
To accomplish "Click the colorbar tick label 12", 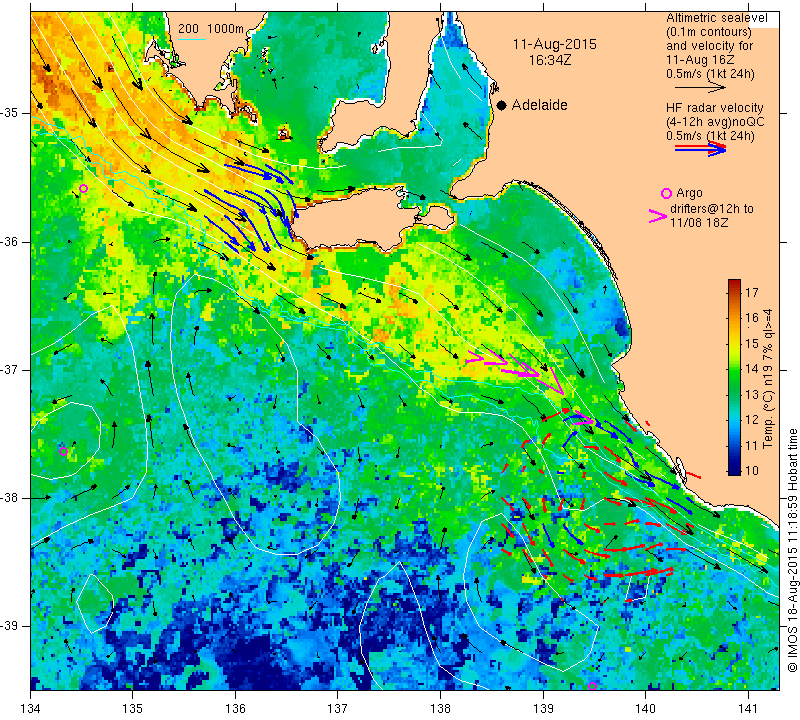I will 752,419.
